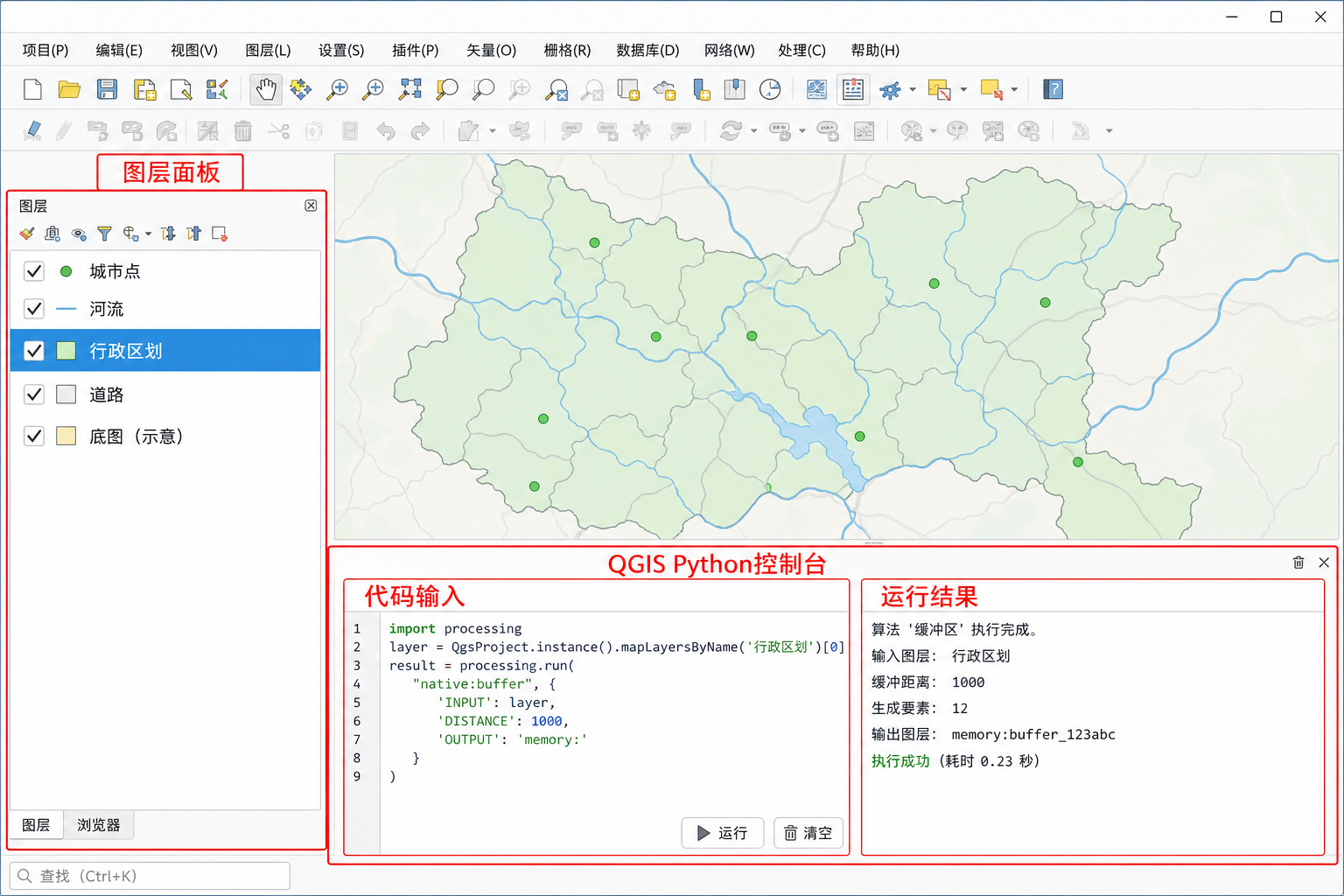The height and width of the screenshot is (896, 1344).
Task: Save project with floppy disk icon
Action: (107, 88)
